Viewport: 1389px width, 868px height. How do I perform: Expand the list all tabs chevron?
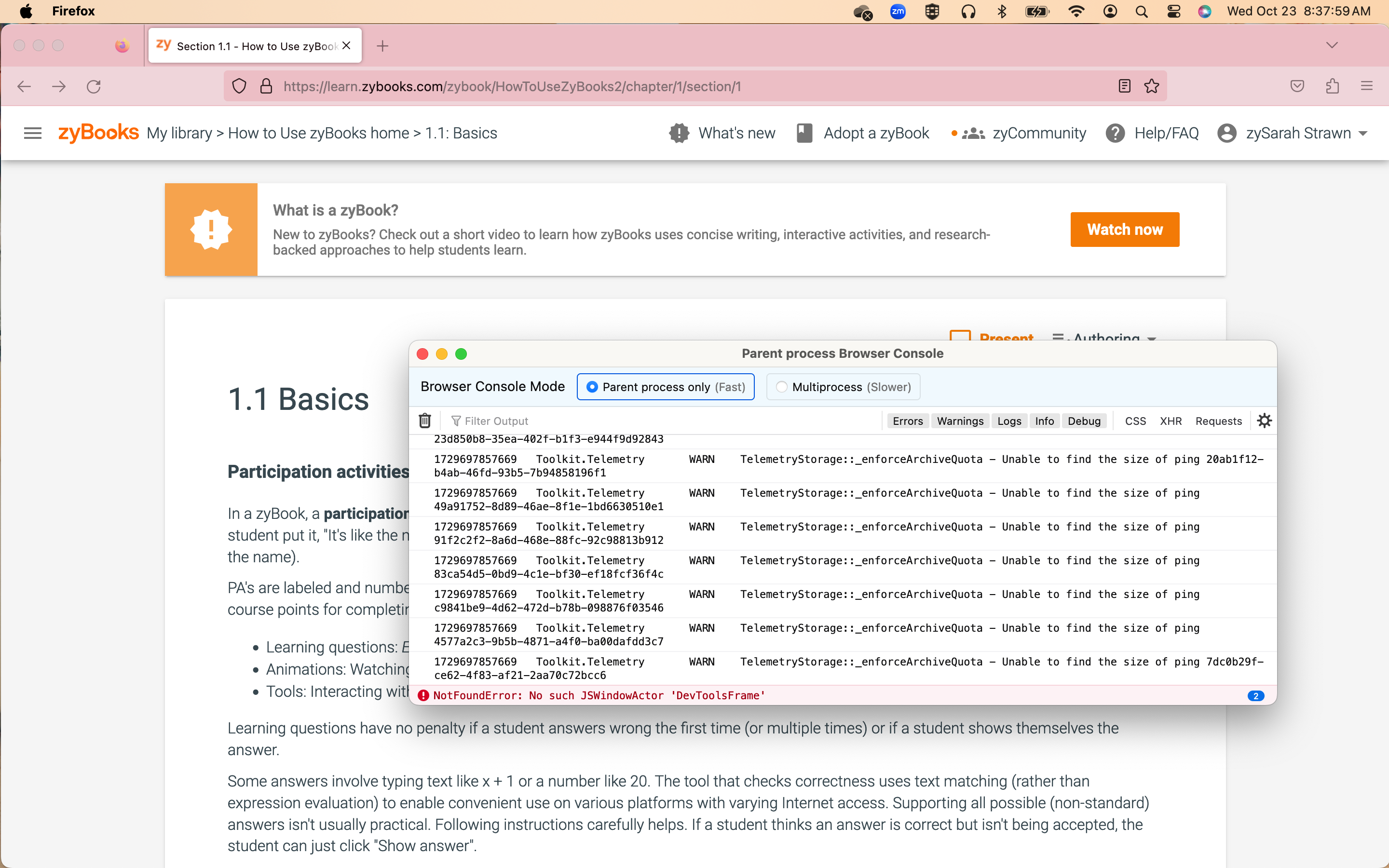pyautogui.click(x=1332, y=45)
